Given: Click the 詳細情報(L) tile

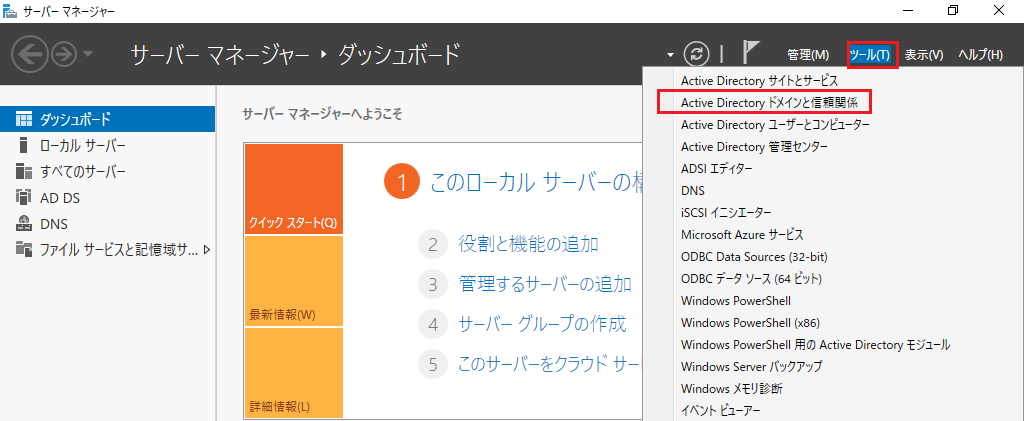Looking at the screenshot, I should coord(293,373).
